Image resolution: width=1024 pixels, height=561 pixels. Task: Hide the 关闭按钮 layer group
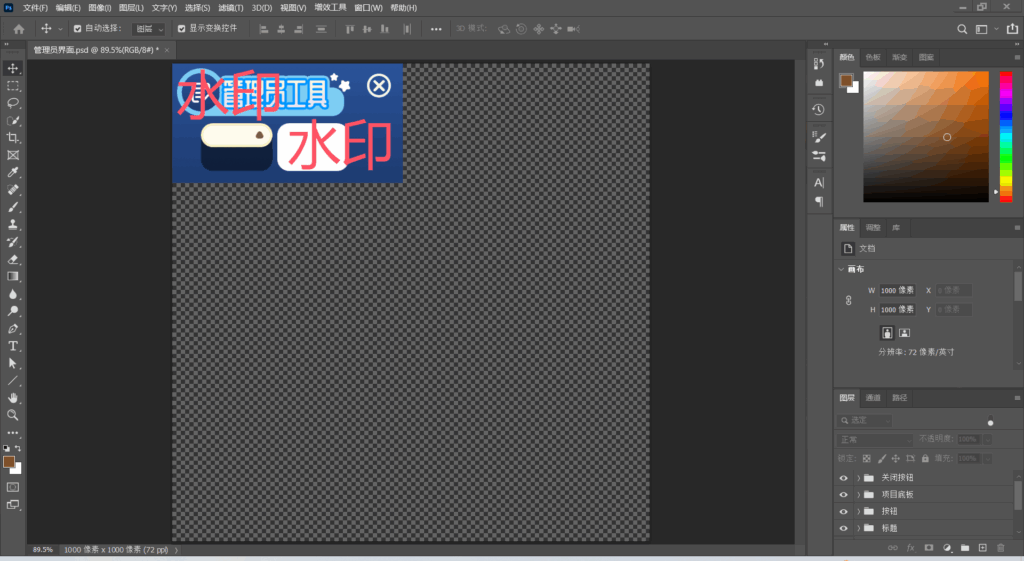pyautogui.click(x=843, y=478)
